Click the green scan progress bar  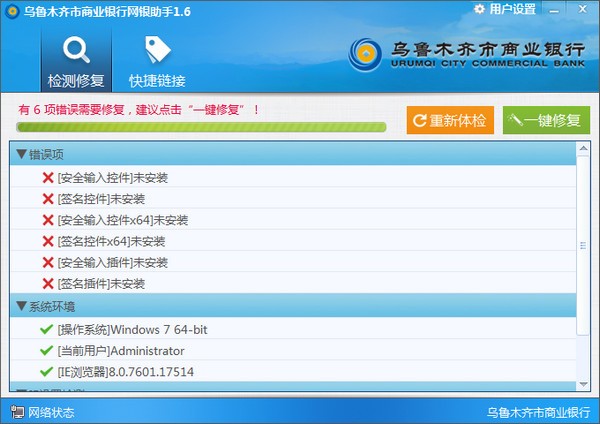tap(201, 127)
